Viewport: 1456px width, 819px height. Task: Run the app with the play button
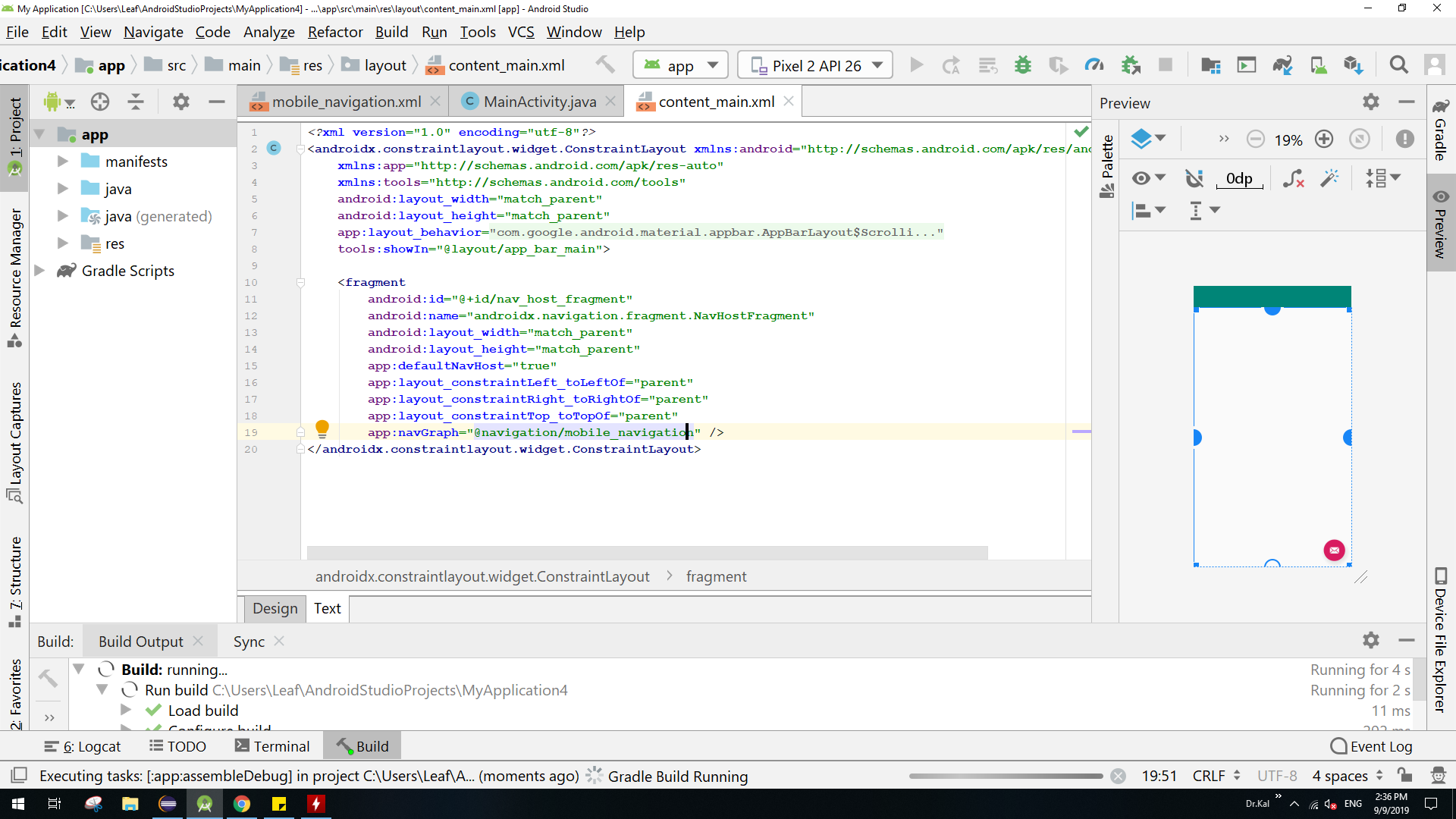tap(917, 65)
